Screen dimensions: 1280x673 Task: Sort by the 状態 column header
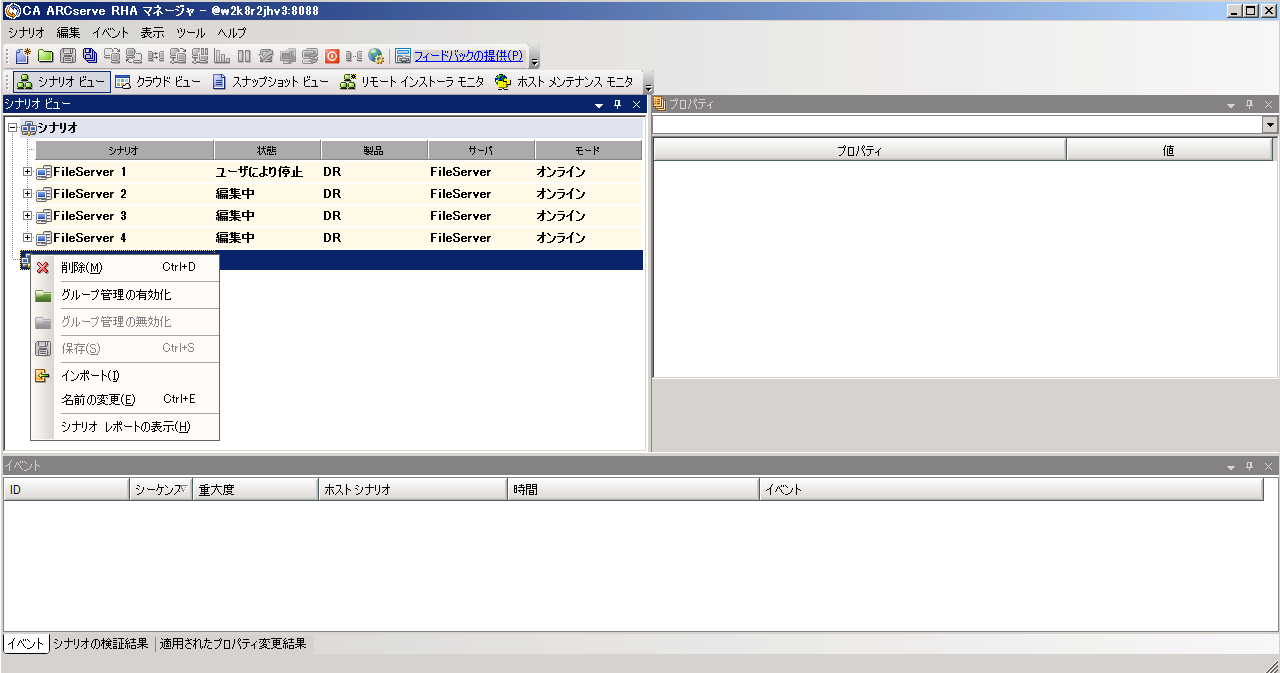(x=267, y=150)
